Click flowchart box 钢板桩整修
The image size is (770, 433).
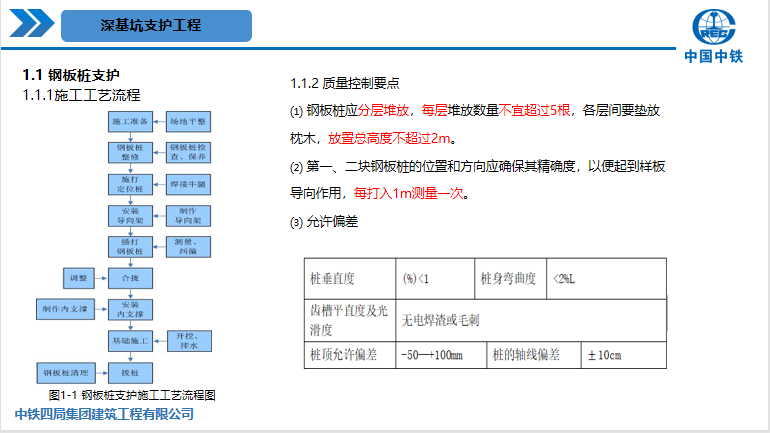pos(130,152)
